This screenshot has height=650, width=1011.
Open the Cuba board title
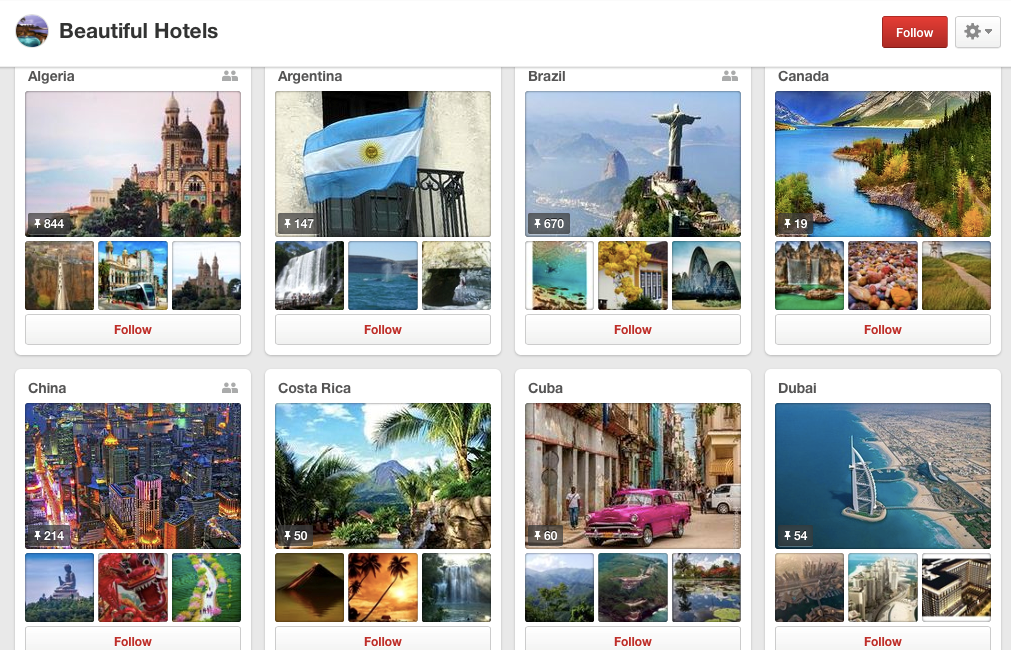545,388
